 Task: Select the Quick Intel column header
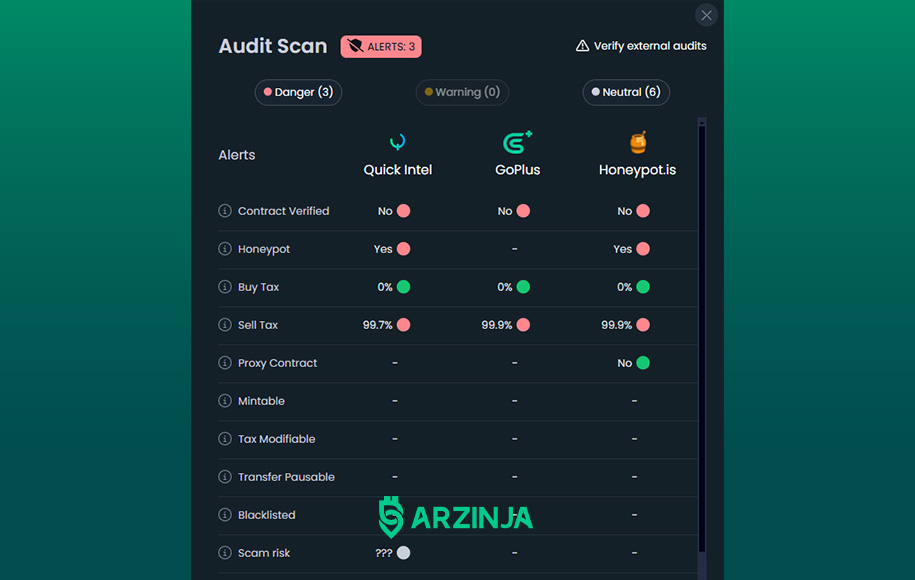pyautogui.click(x=397, y=170)
